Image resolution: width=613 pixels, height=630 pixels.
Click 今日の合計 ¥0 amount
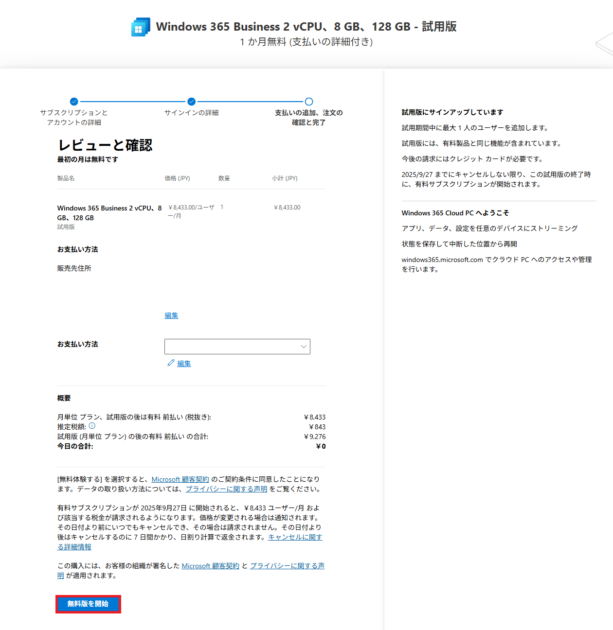(321, 446)
